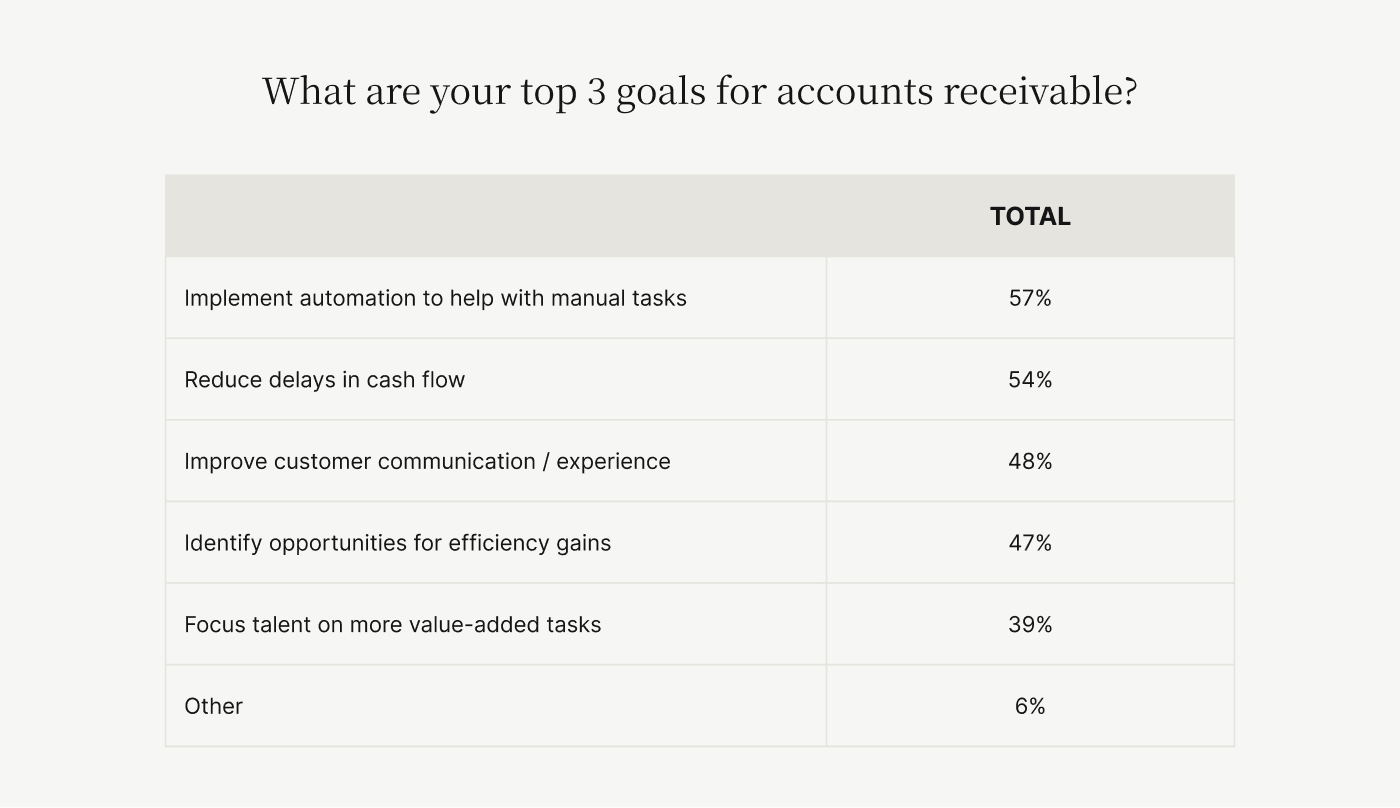Image resolution: width=1400 pixels, height=808 pixels.
Task: Click the word 'receivable?' in the heading
Action: [x=1041, y=91]
